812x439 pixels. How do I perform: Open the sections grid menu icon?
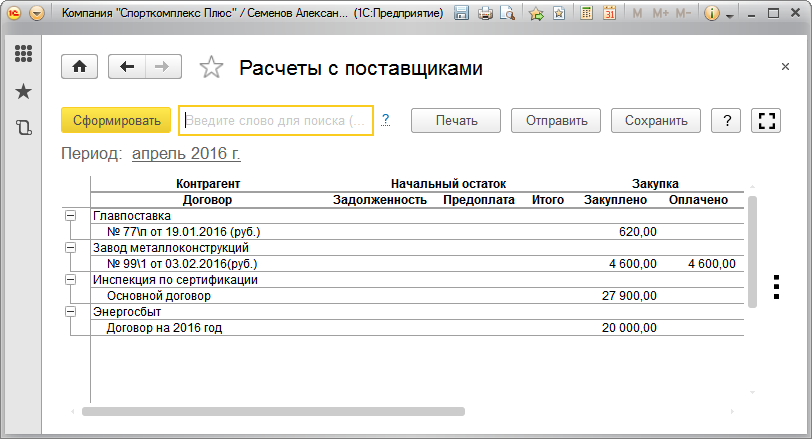point(23,53)
